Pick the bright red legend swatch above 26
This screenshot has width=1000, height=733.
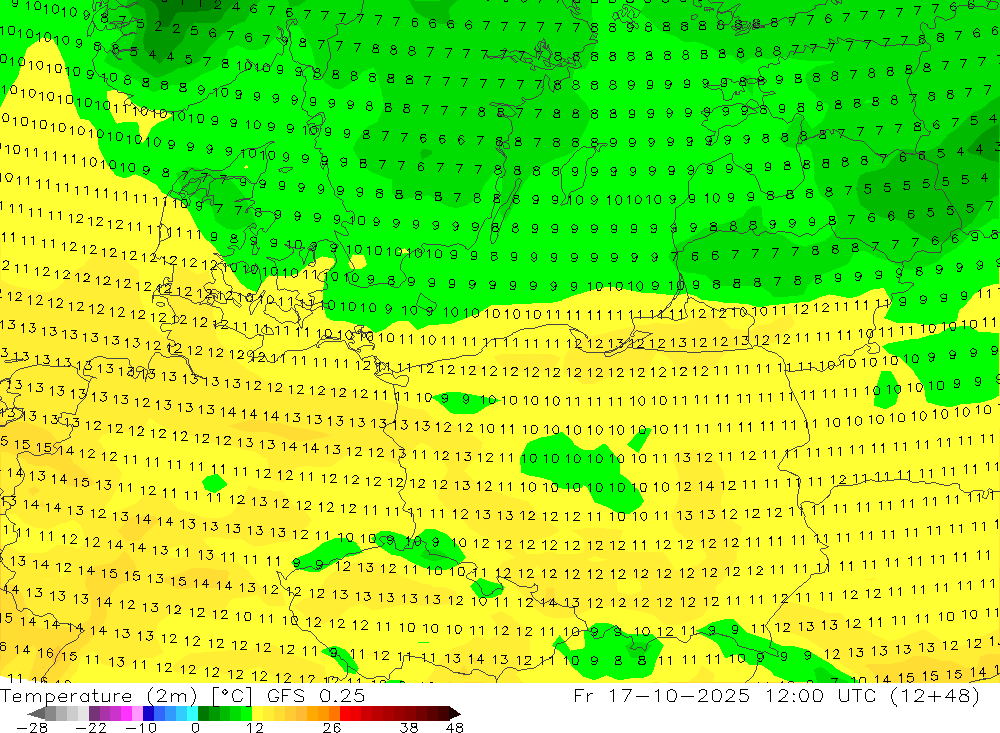click(x=345, y=713)
